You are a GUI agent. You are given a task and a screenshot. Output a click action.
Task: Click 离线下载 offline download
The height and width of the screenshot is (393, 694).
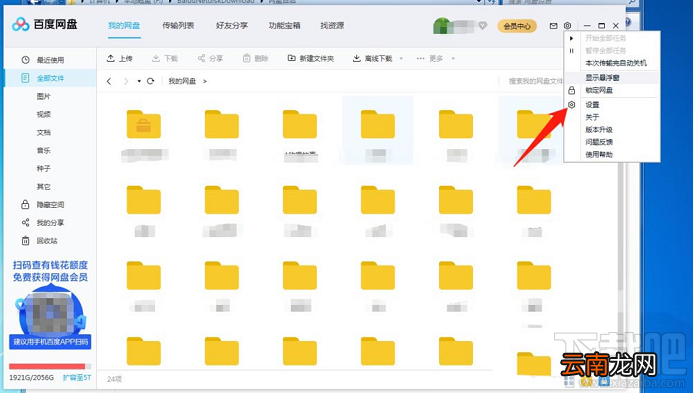coord(373,58)
